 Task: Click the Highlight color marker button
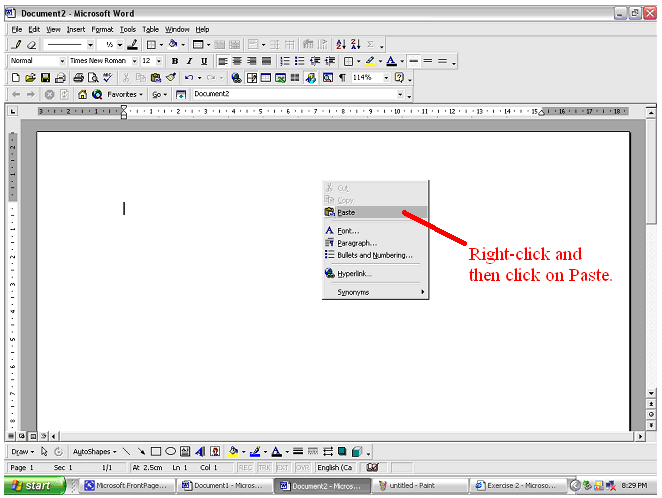coord(370,61)
